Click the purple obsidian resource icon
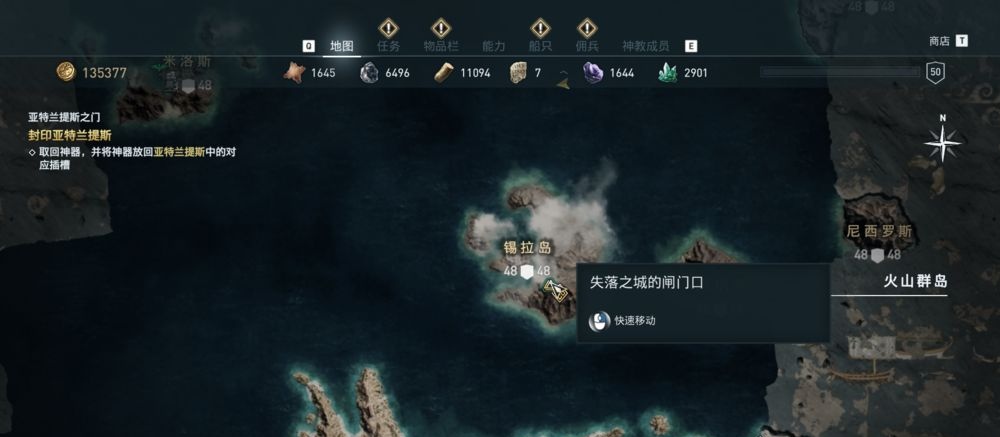1000x437 pixels. pyautogui.click(x=593, y=73)
